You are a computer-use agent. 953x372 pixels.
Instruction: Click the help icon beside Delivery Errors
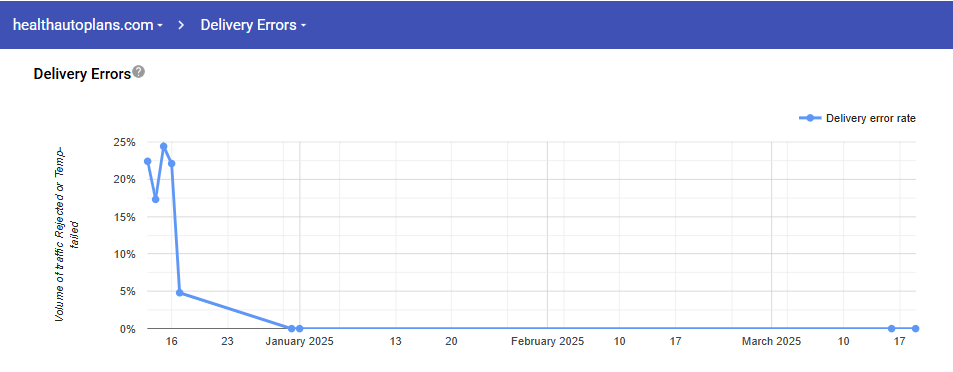[x=139, y=72]
